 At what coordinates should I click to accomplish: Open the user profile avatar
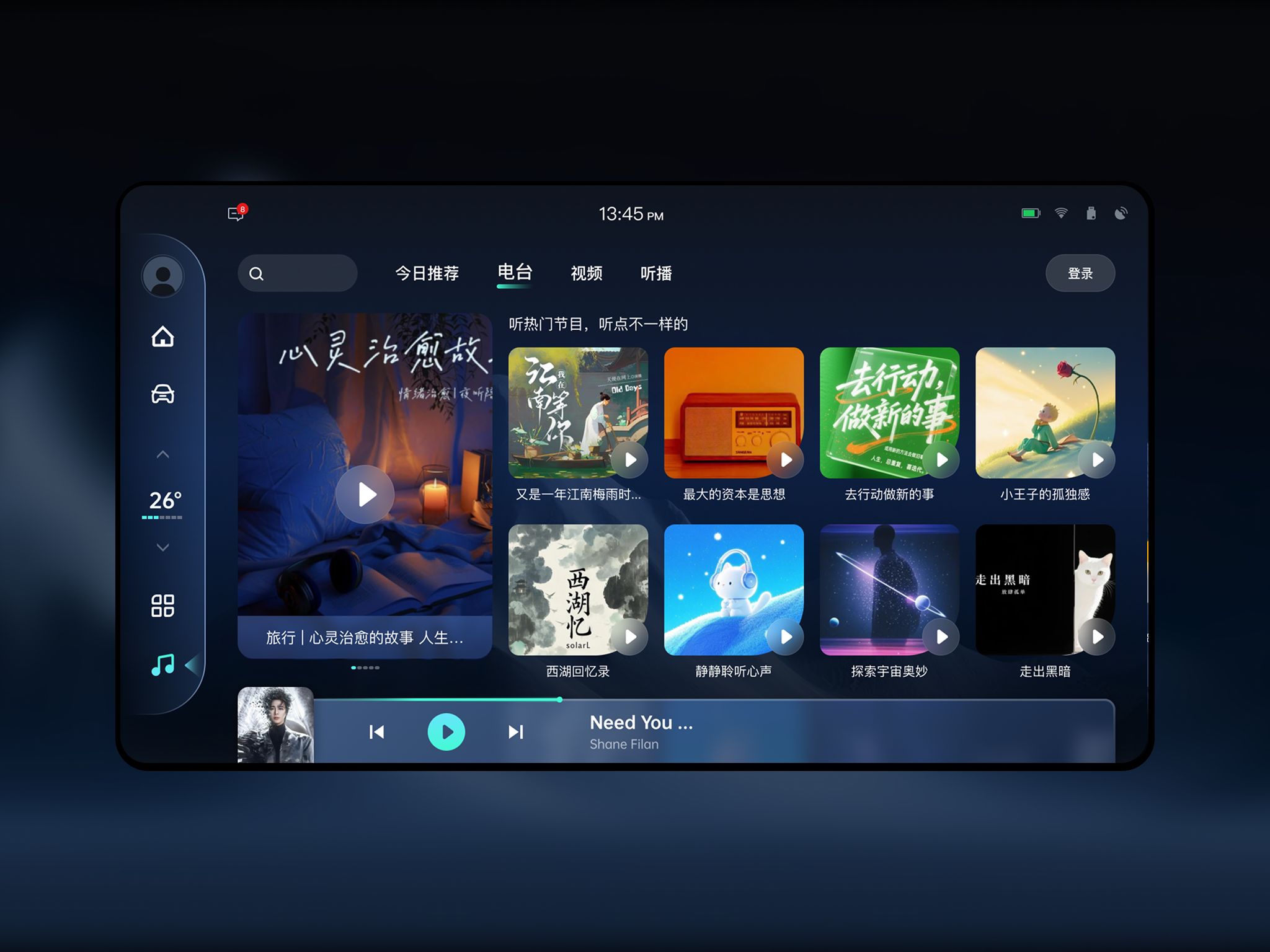point(162,276)
